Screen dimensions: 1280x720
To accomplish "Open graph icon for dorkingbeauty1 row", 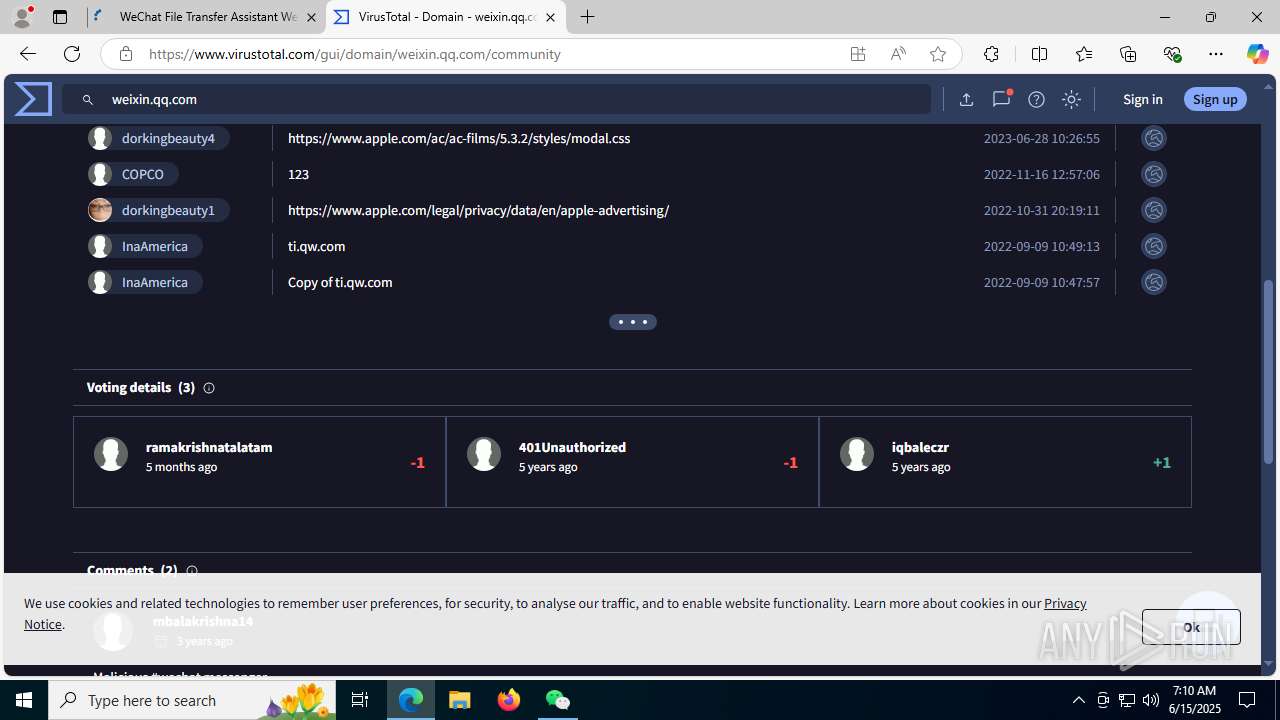I will (1154, 210).
